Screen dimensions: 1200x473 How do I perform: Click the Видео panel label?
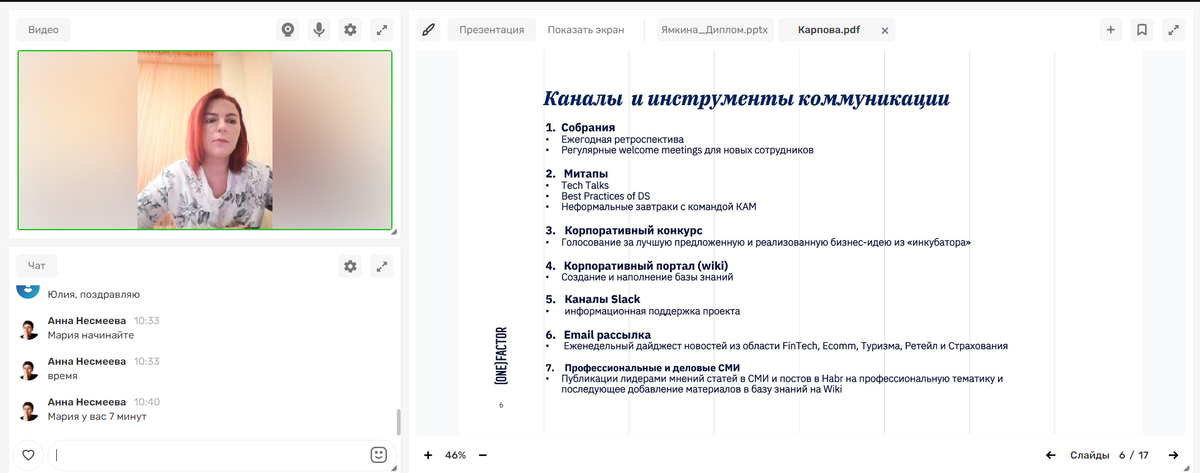tap(43, 30)
